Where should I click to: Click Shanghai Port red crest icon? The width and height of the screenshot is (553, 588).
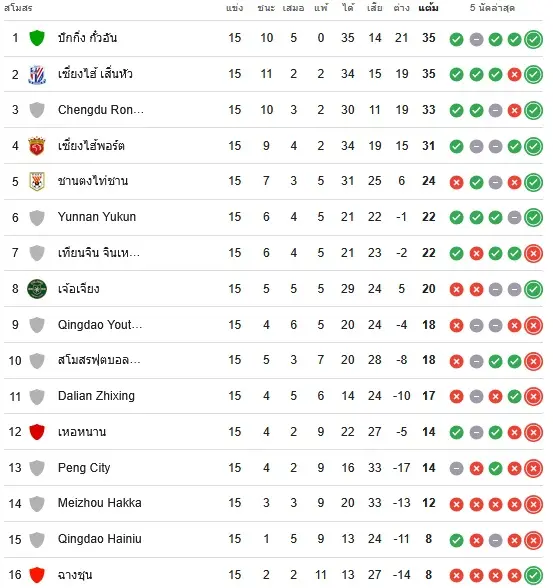37,146
